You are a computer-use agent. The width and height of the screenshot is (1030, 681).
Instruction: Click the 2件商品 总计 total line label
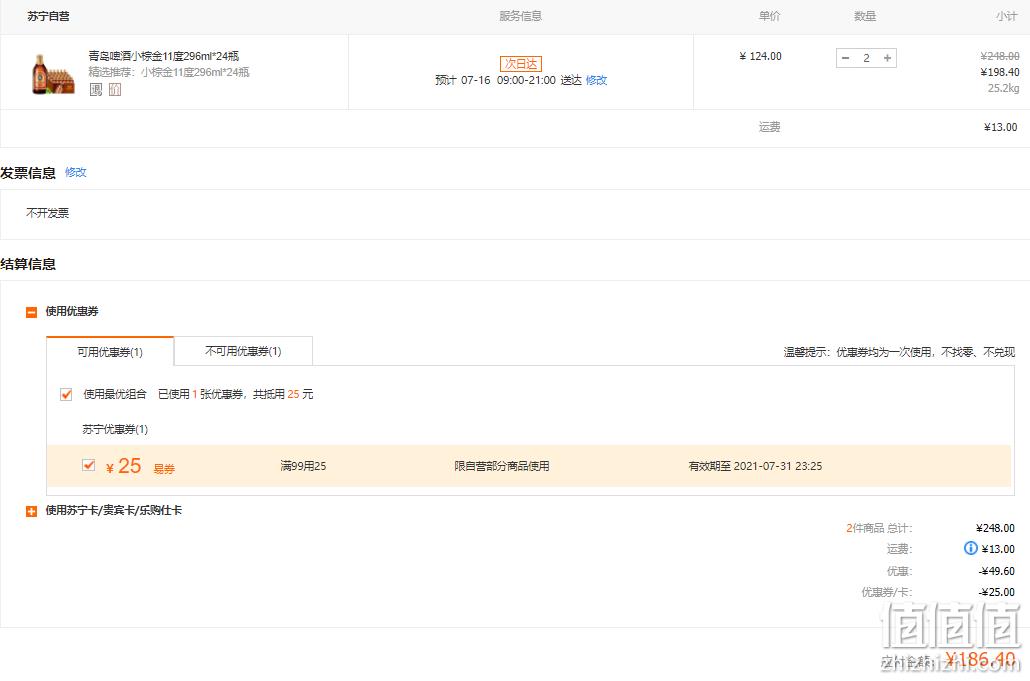879,528
